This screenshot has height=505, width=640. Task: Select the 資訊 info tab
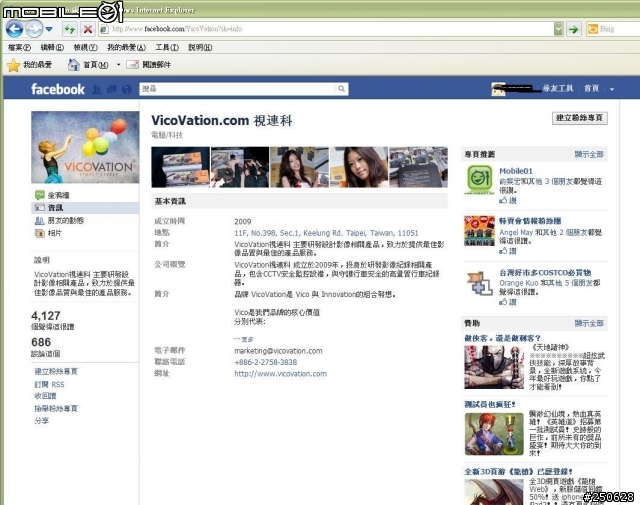click(x=85, y=208)
